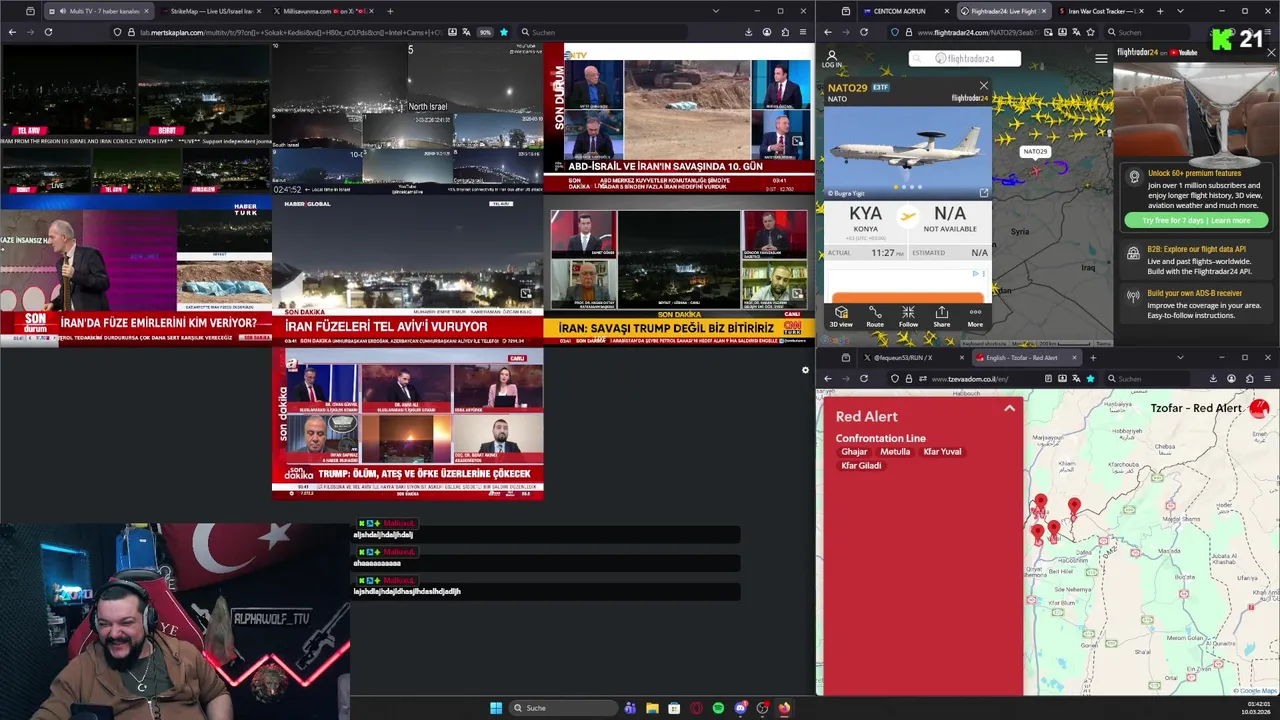1280x720 pixels.
Task: Open Spotify from taskbar
Action: (x=718, y=708)
